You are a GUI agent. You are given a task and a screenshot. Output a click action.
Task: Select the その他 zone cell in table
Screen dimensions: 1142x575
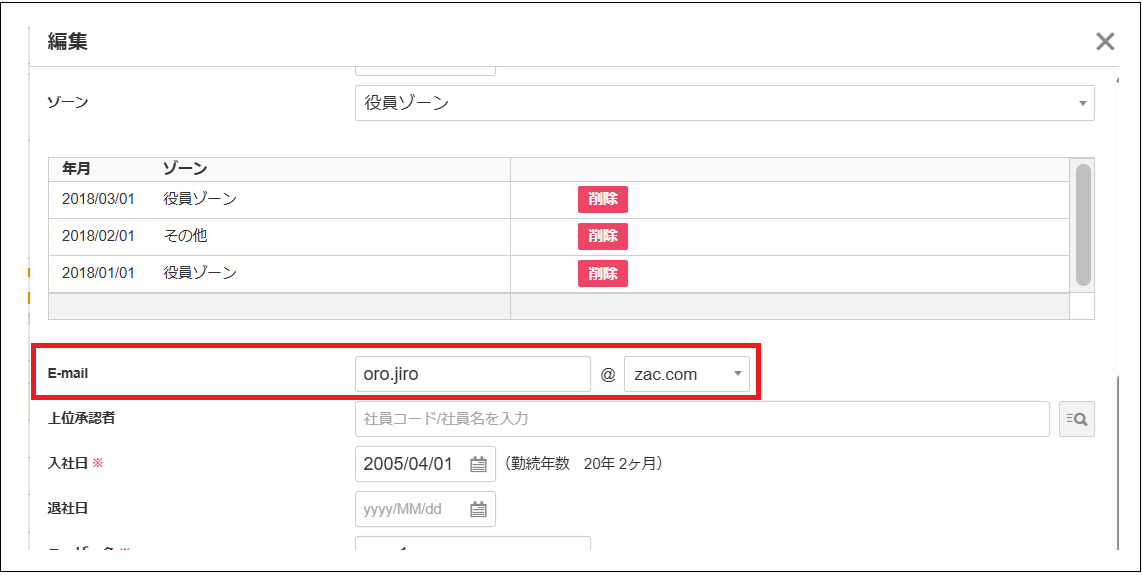[185, 236]
